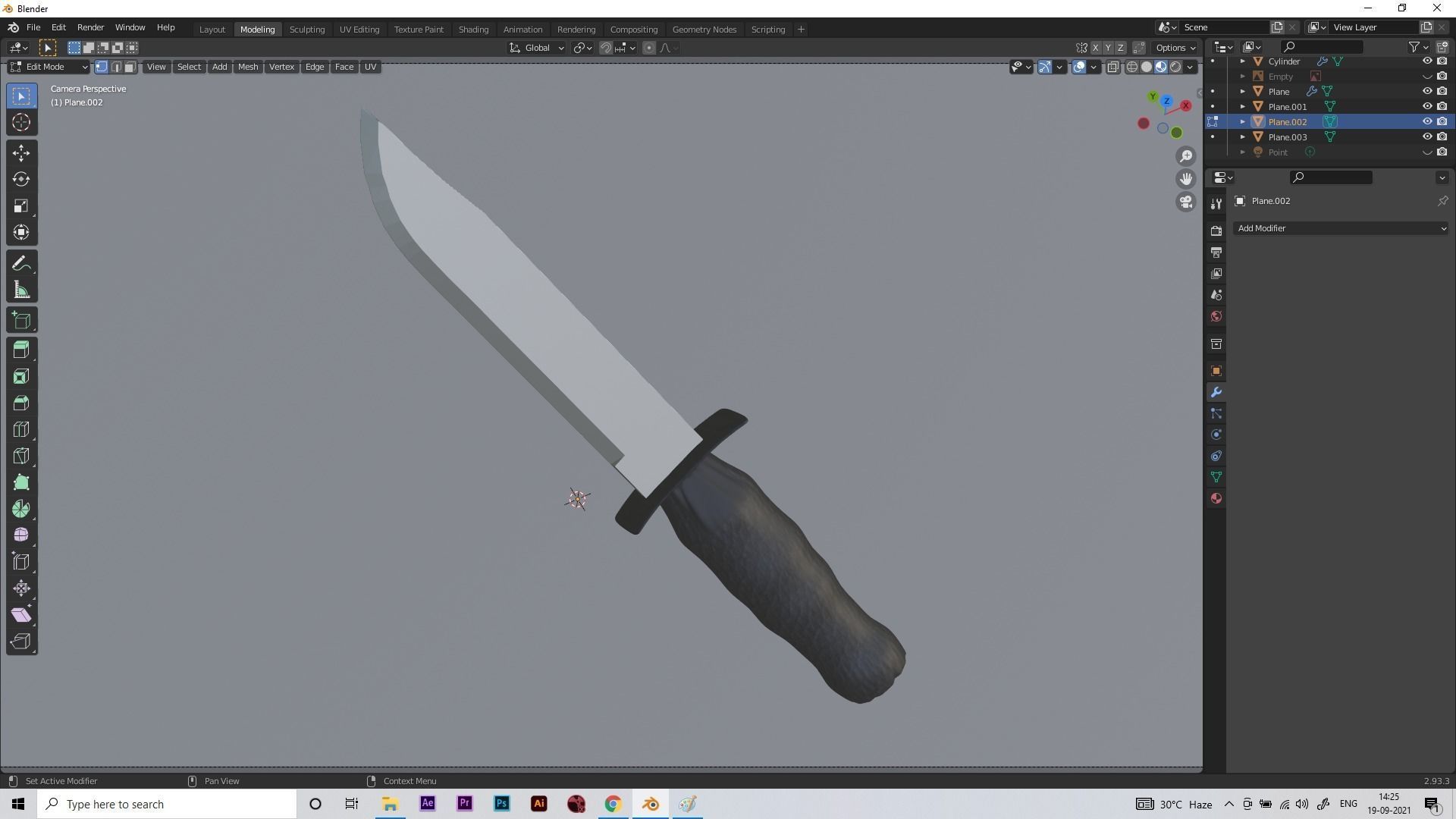Select the Cursor tool in the toolbar

(21, 122)
